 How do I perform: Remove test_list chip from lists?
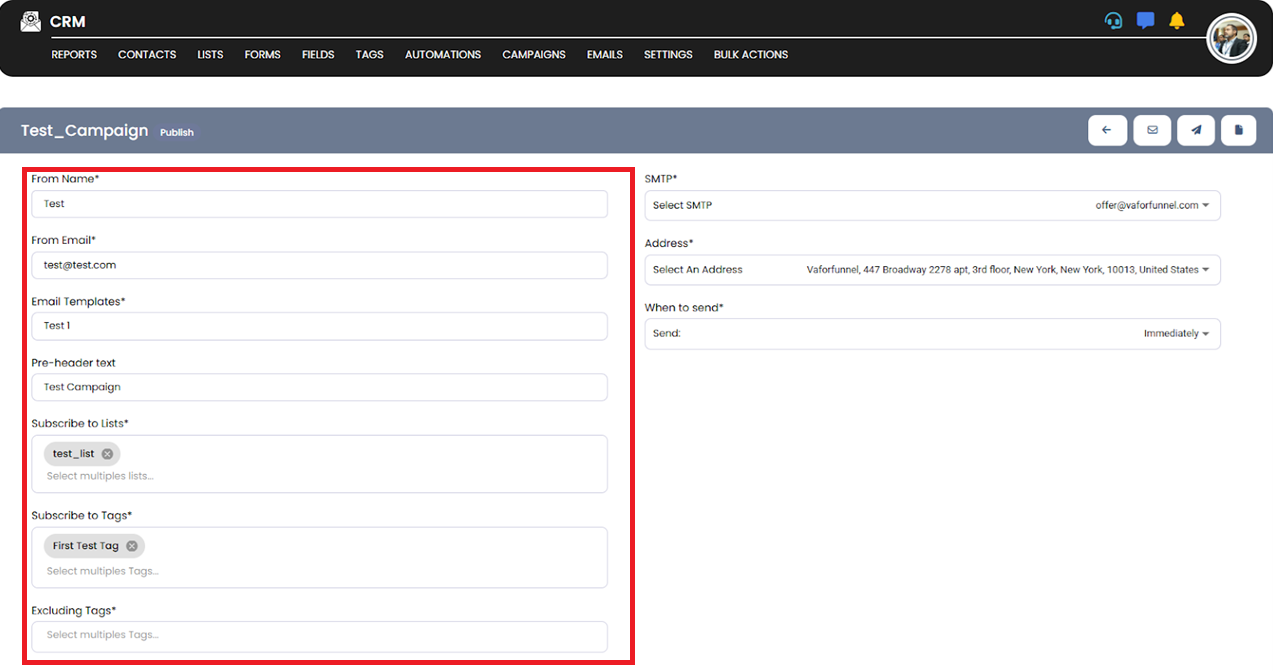(108, 454)
